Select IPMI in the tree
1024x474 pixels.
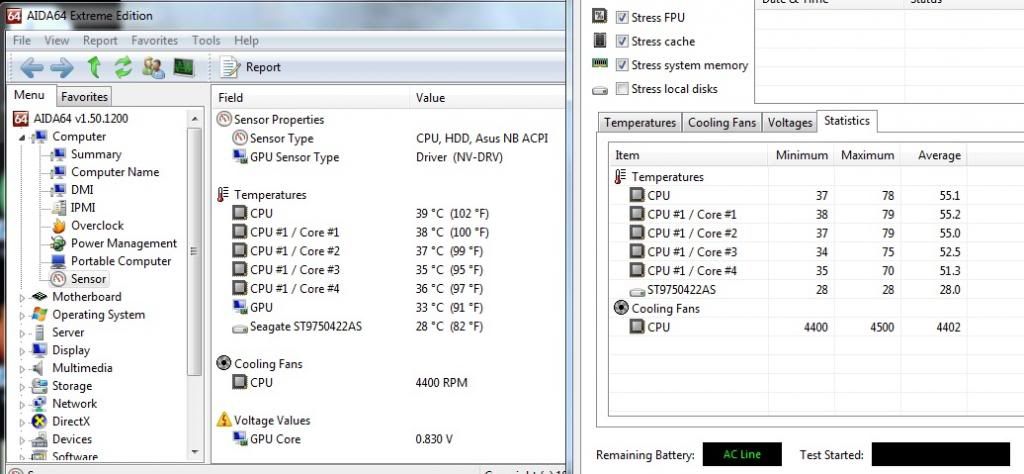tap(83, 208)
